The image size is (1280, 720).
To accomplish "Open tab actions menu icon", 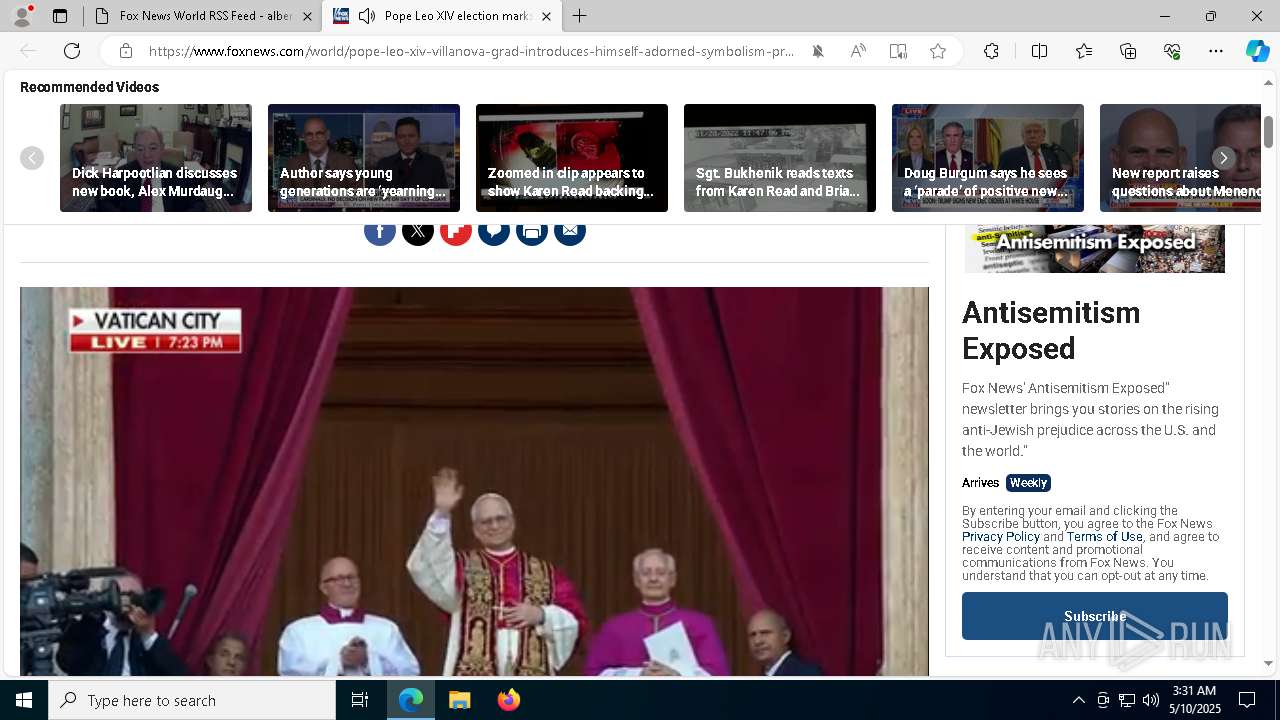I will [x=60, y=16].
